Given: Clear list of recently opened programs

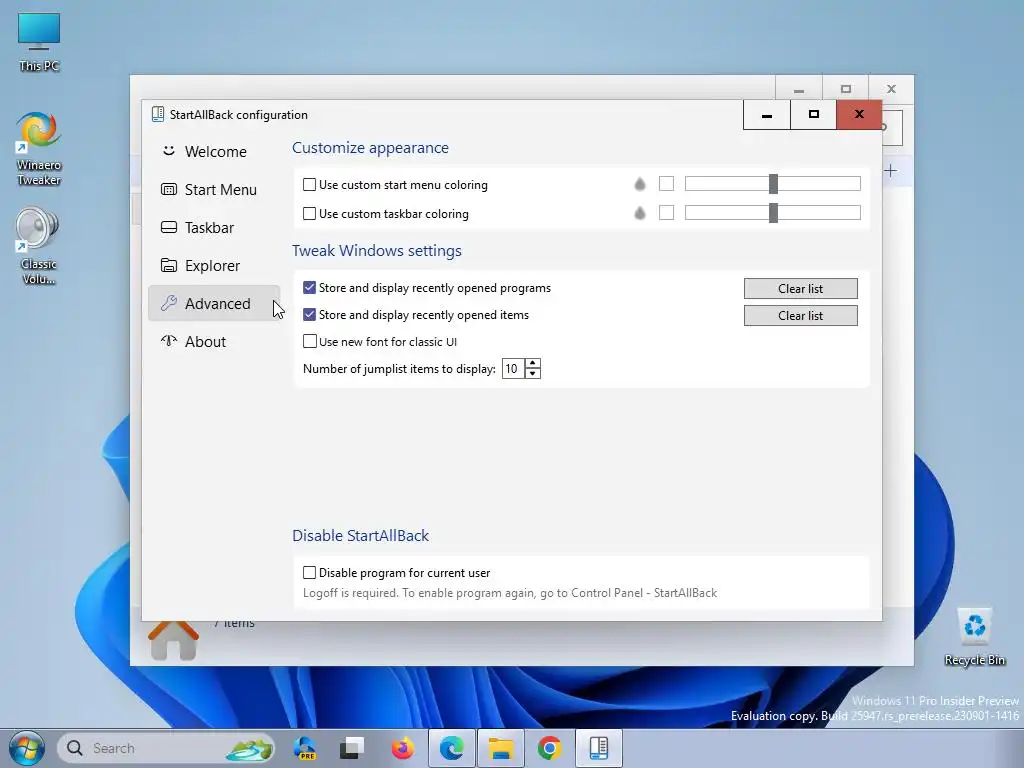Looking at the screenshot, I should coord(801,289).
